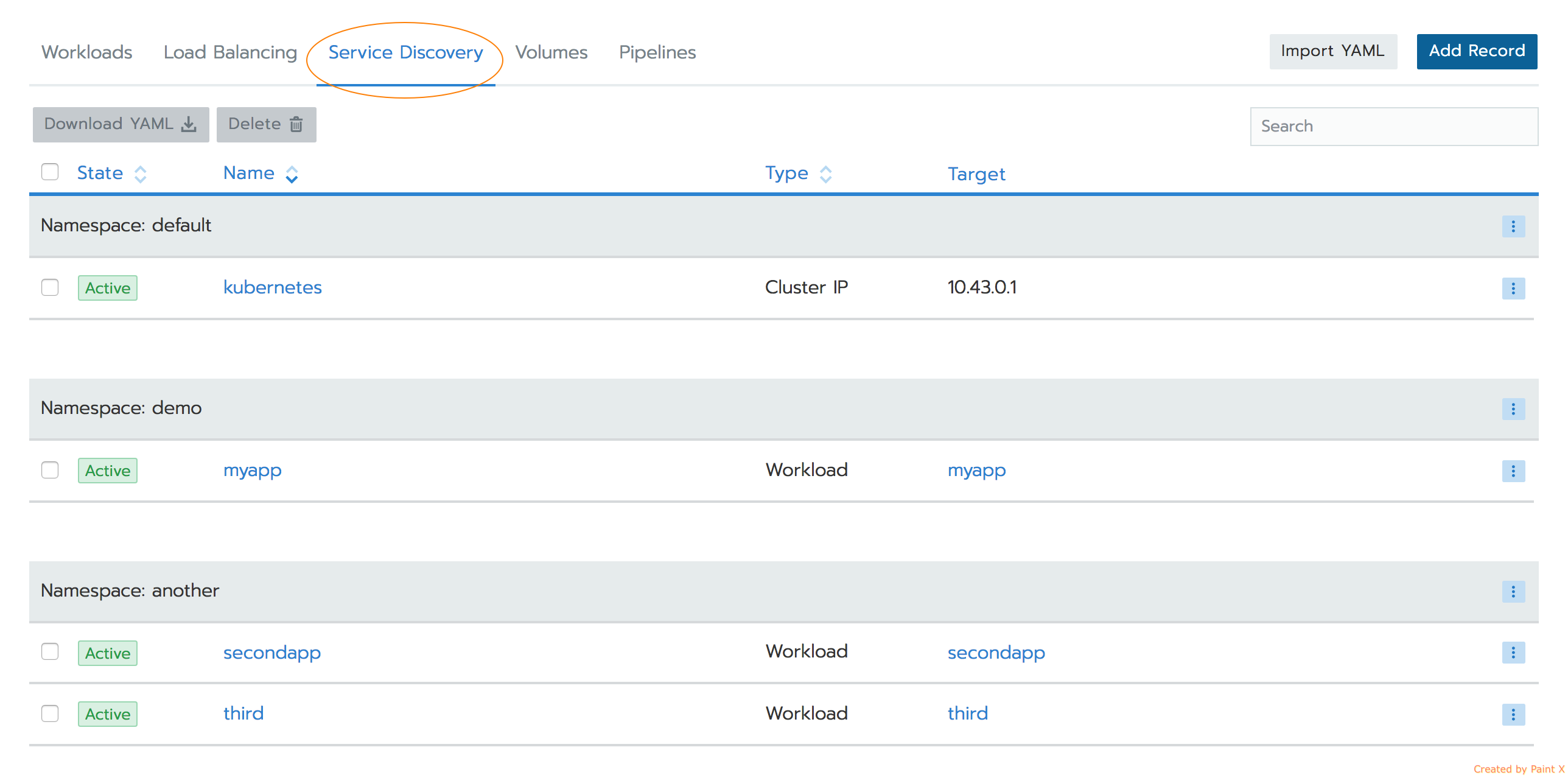Click the Active badge on secondapp row
Screen dimensions: 1568x778
(108, 653)
